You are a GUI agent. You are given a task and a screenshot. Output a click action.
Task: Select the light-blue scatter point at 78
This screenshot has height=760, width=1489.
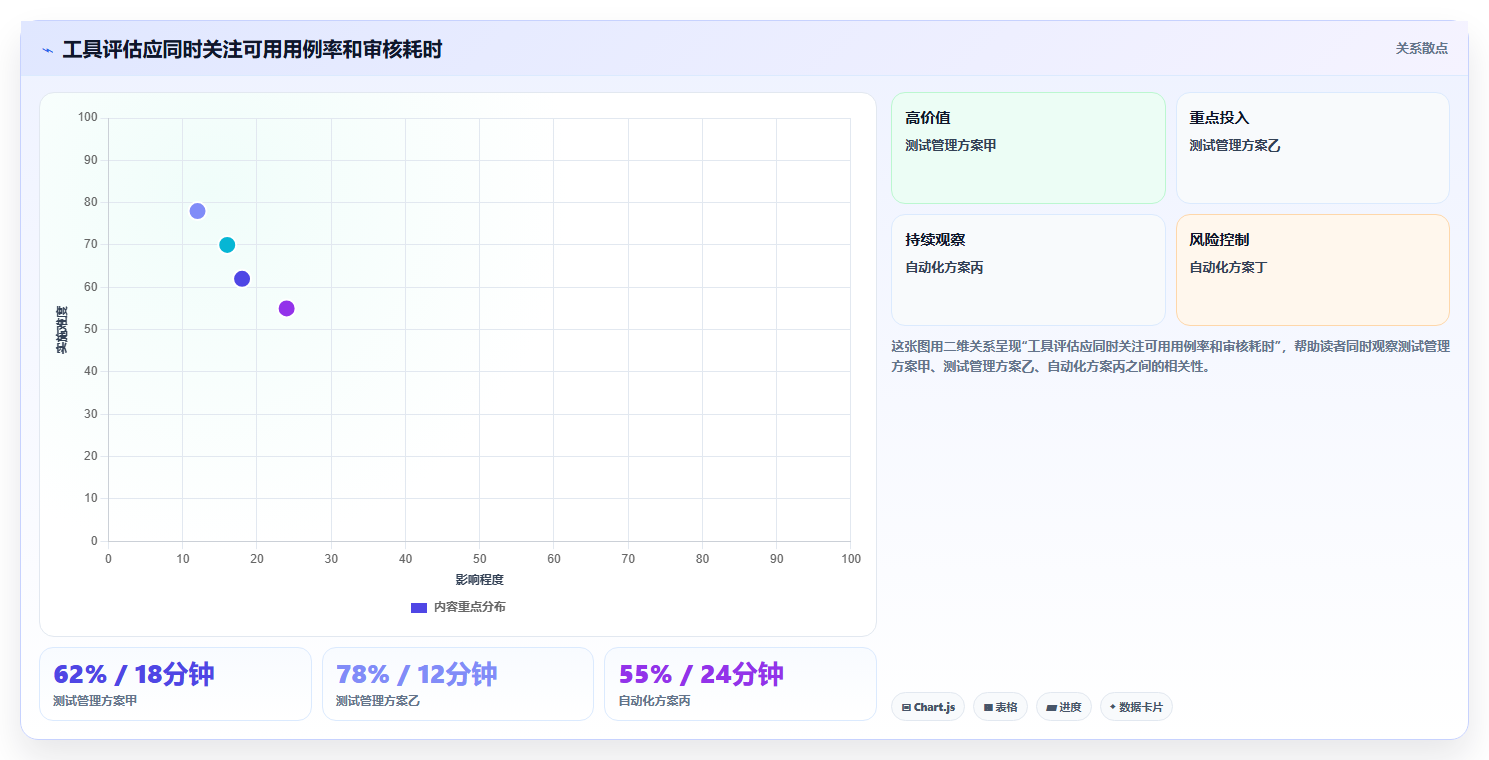coord(197,211)
